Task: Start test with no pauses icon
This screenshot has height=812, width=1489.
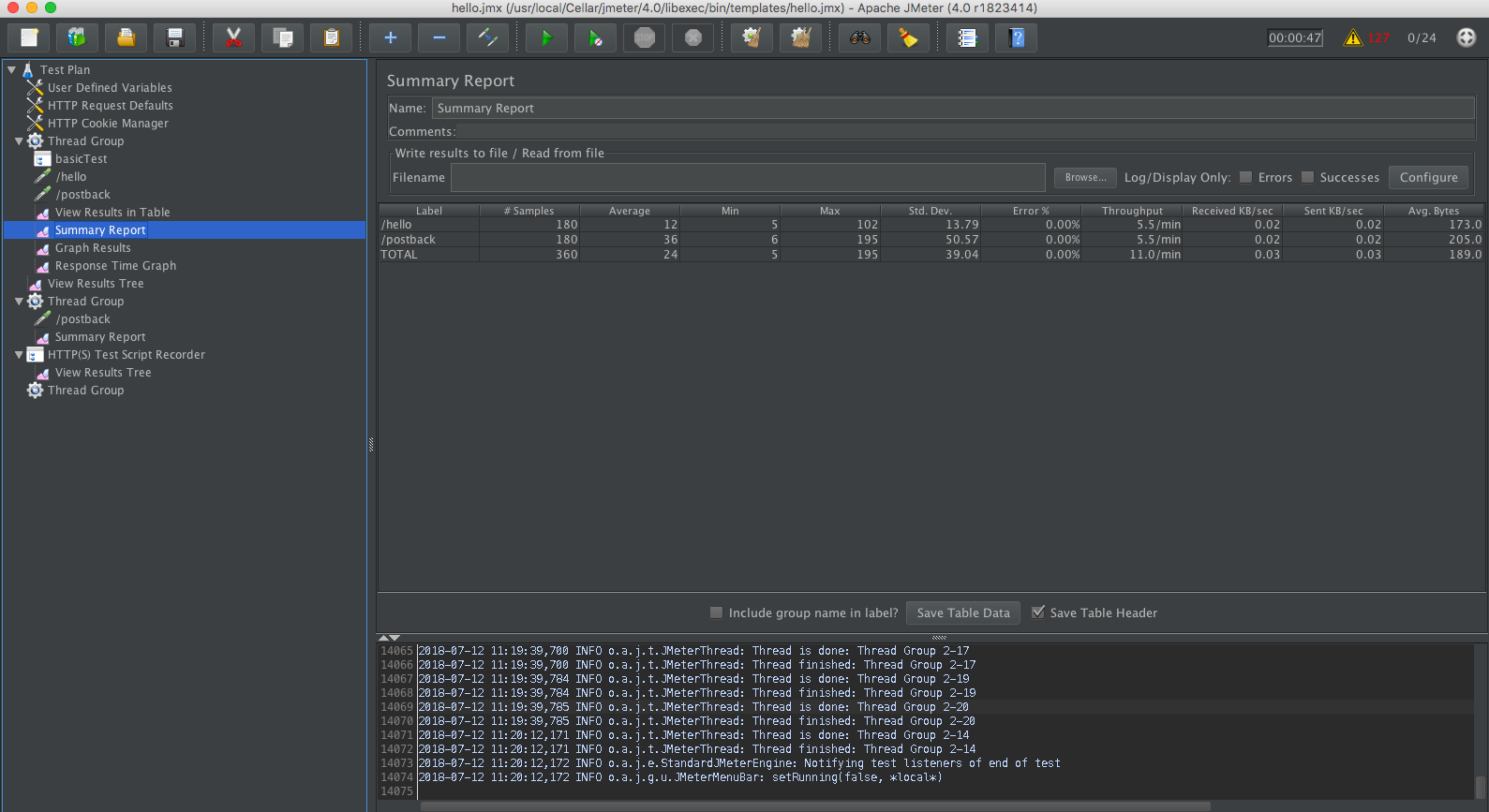Action: [596, 37]
